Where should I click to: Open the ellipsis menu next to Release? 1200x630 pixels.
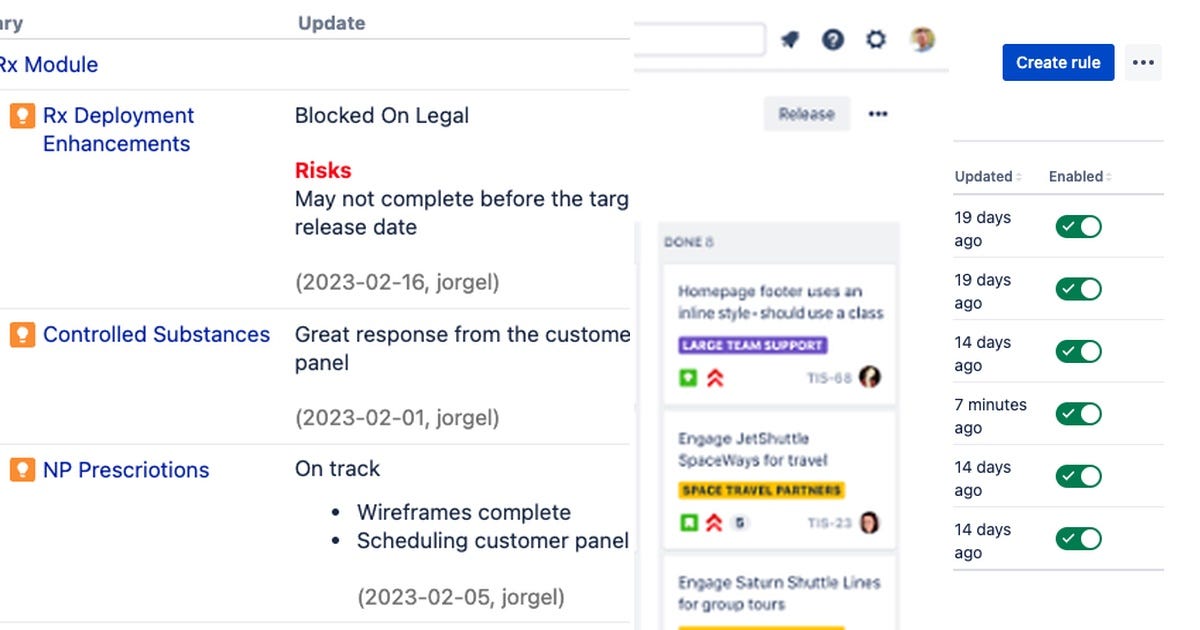(878, 113)
